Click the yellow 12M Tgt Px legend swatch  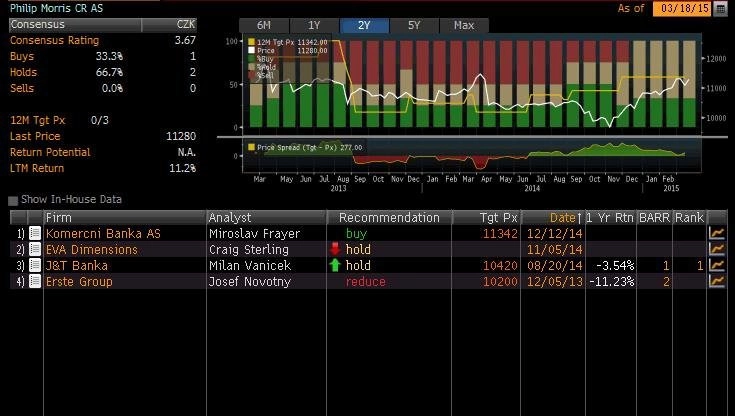(x=251, y=42)
